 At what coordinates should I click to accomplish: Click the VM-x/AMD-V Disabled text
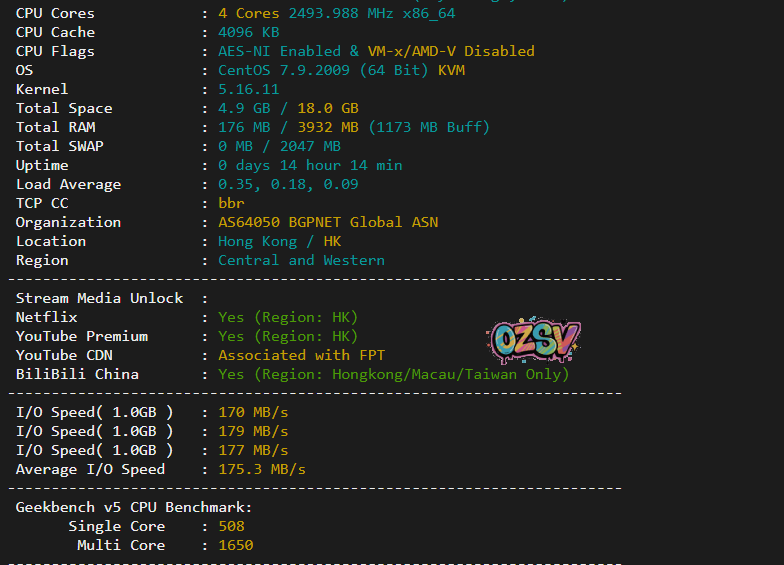point(450,51)
